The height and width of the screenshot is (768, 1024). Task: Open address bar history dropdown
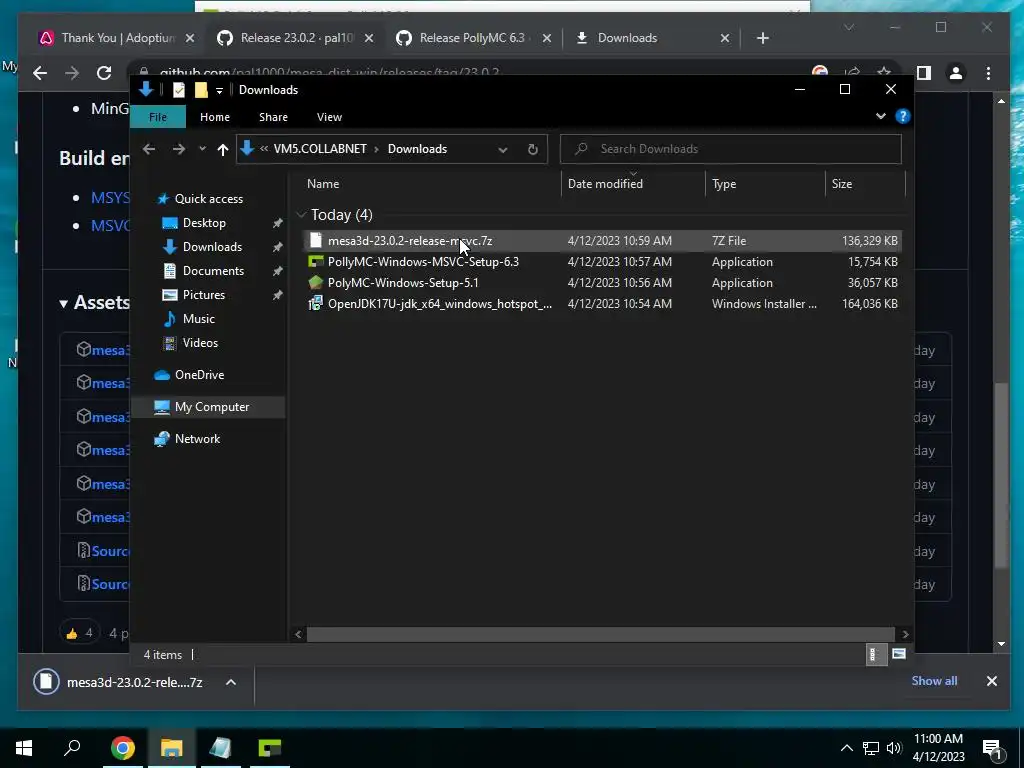tap(503, 150)
